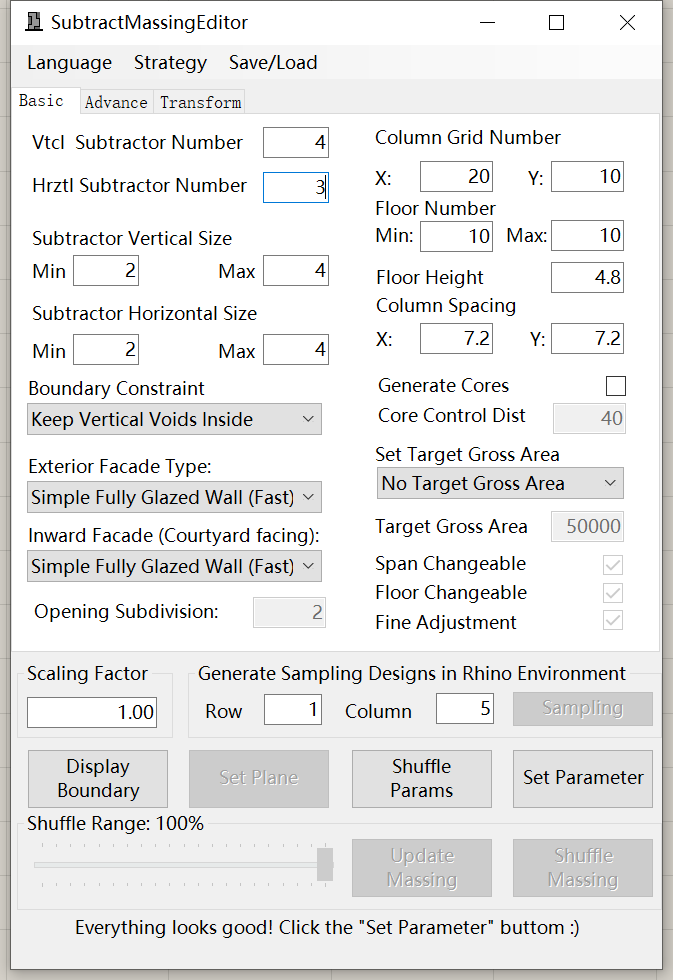Click the Display Boundary button
The width and height of the screenshot is (673, 980).
click(x=98, y=778)
